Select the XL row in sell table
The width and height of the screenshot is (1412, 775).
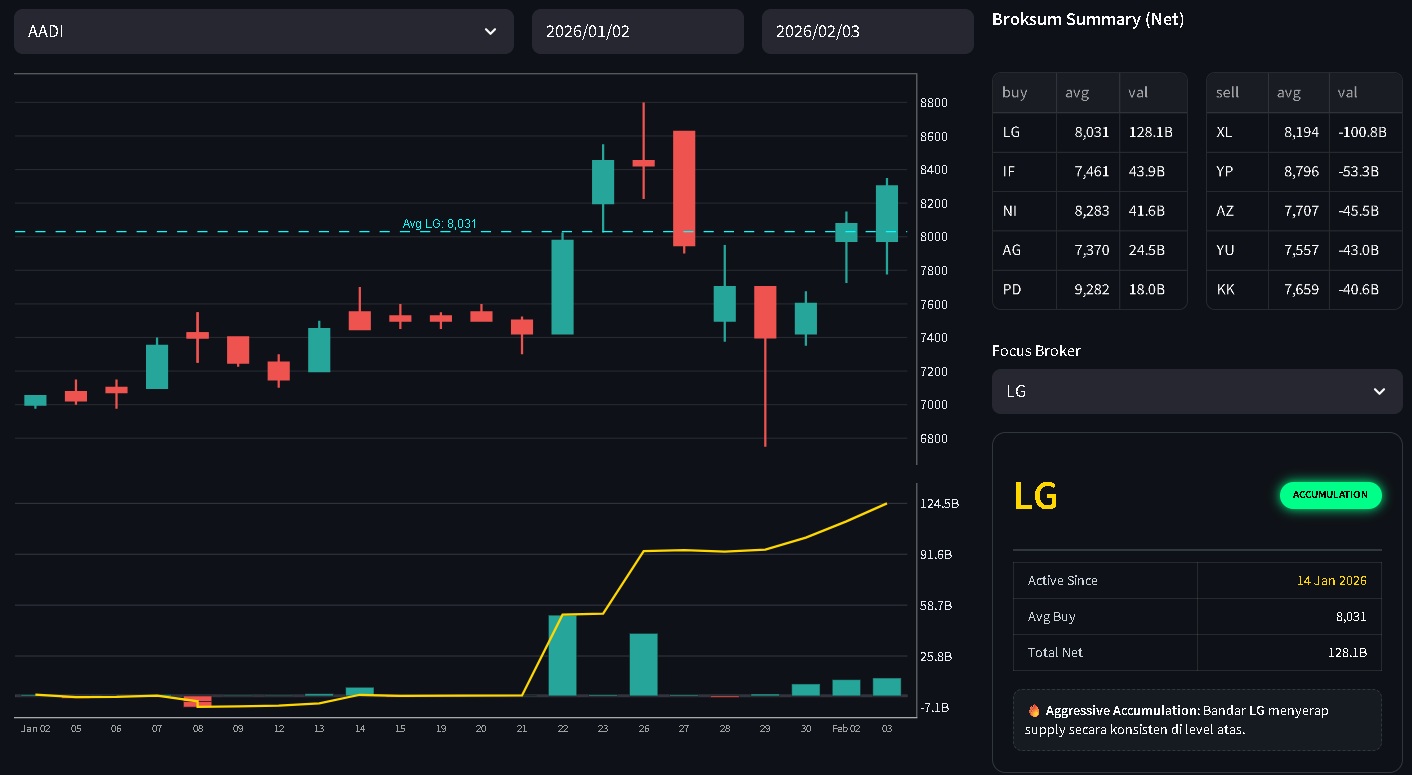pyautogui.click(x=1303, y=132)
